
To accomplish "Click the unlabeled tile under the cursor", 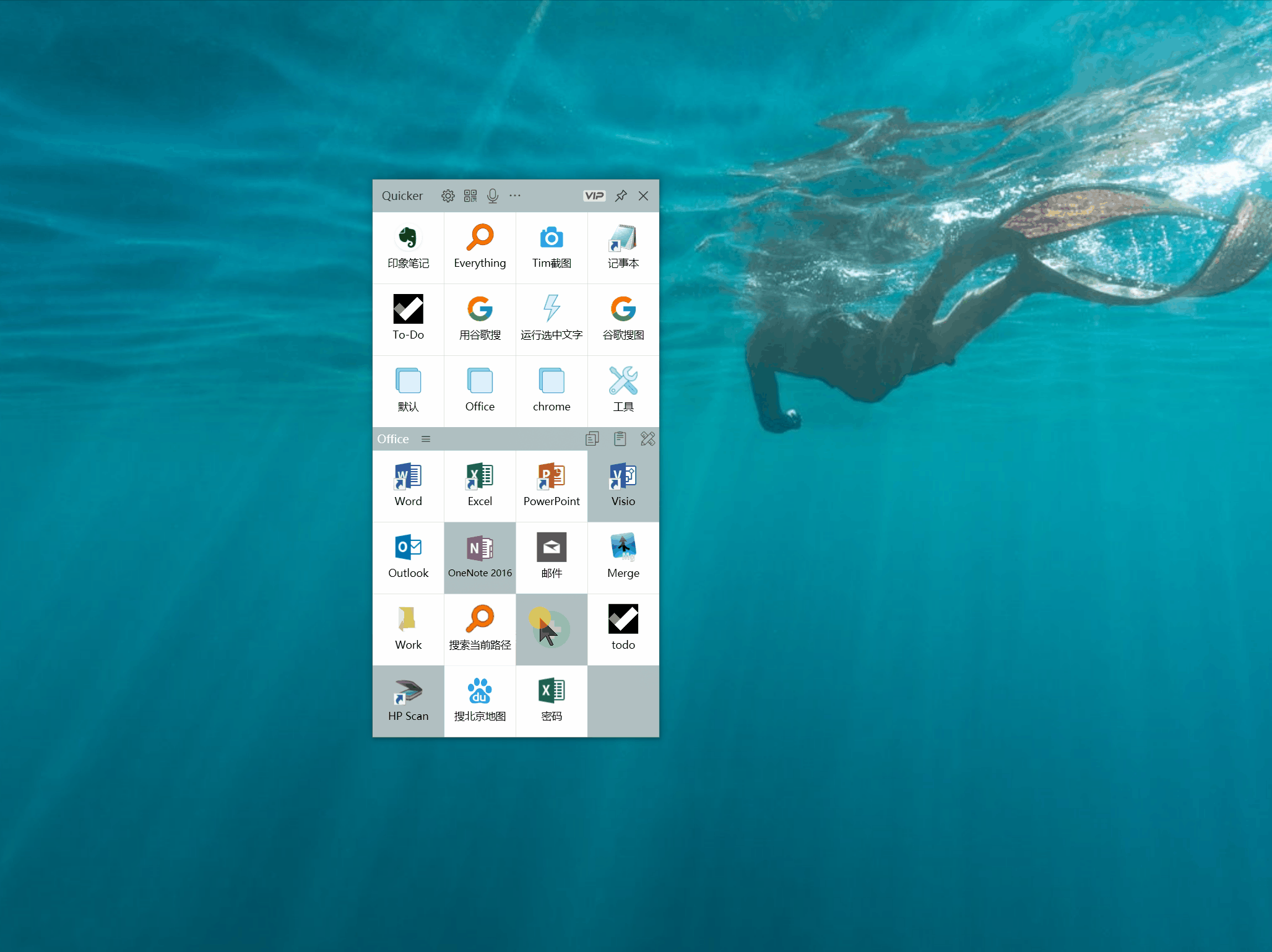I will [552, 630].
